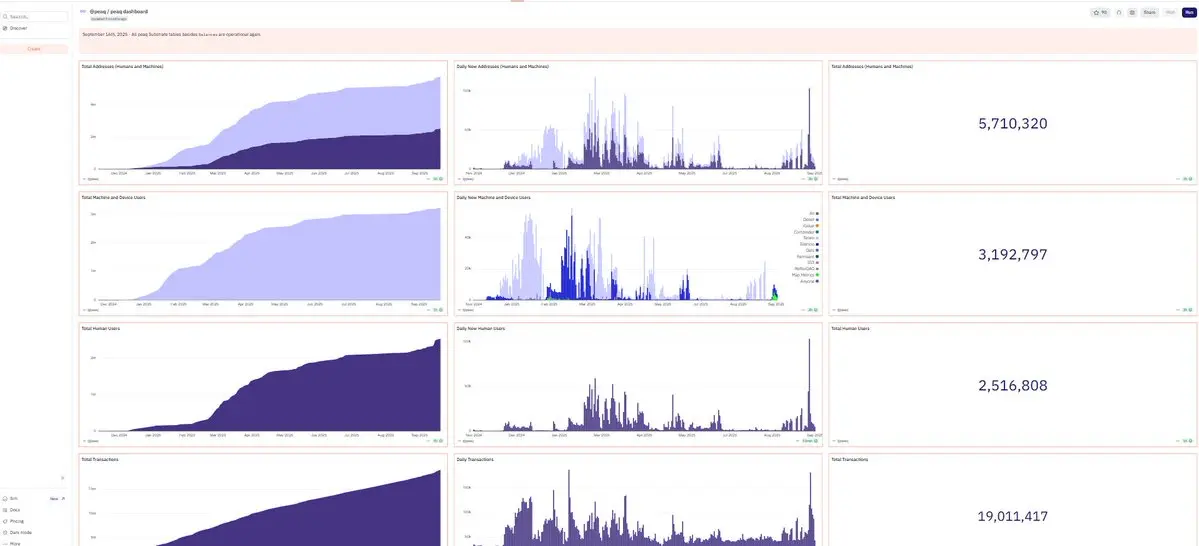Click the September 14th announcement banner text

(171, 35)
